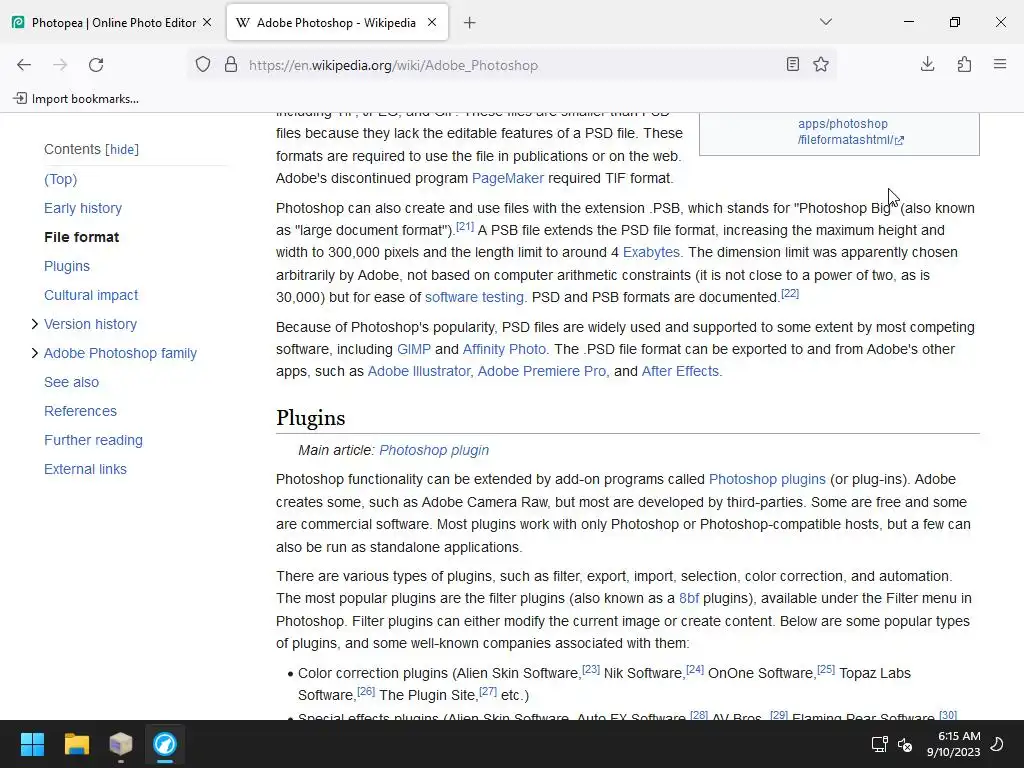Open citation reference [22]
The image size is (1024, 768).
click(790, 293)
